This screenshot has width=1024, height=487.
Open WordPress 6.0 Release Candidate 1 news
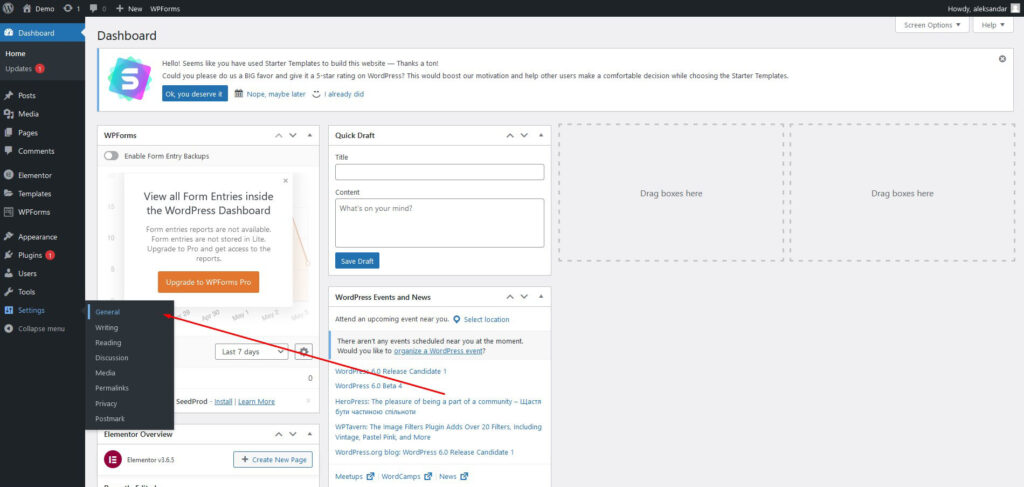[x=391, y=371]
